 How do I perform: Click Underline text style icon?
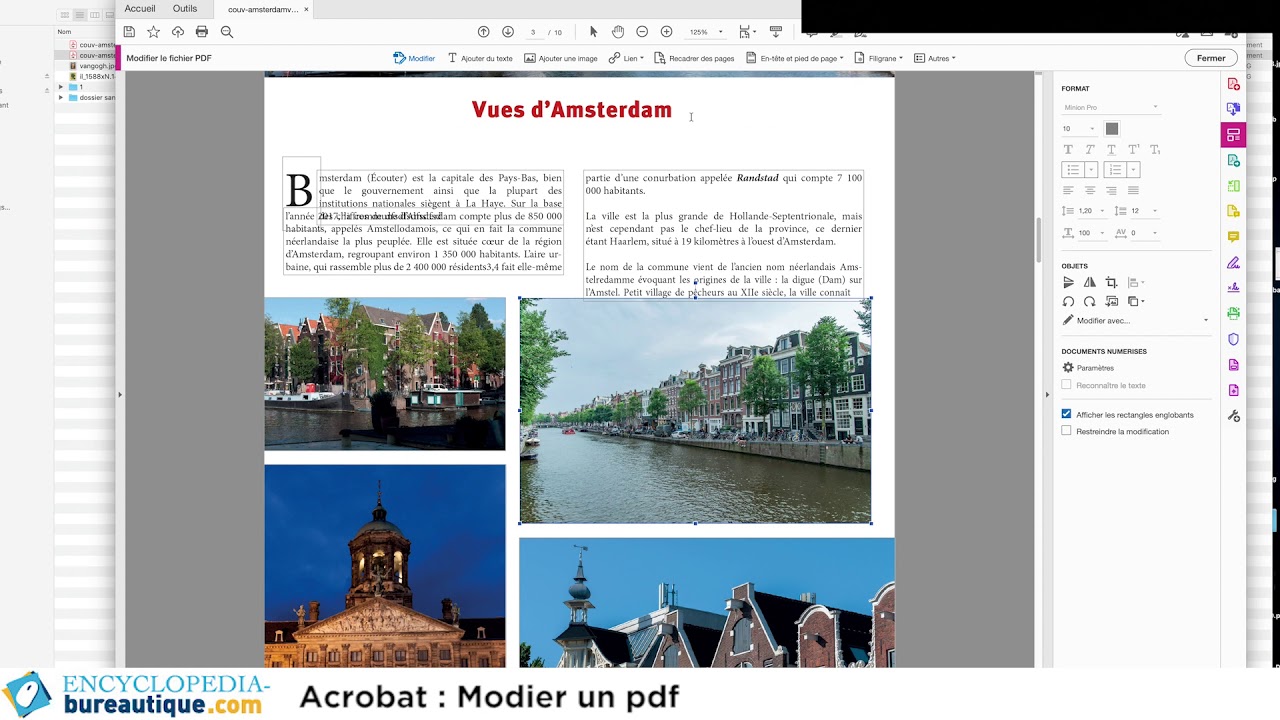[1111, 149]
